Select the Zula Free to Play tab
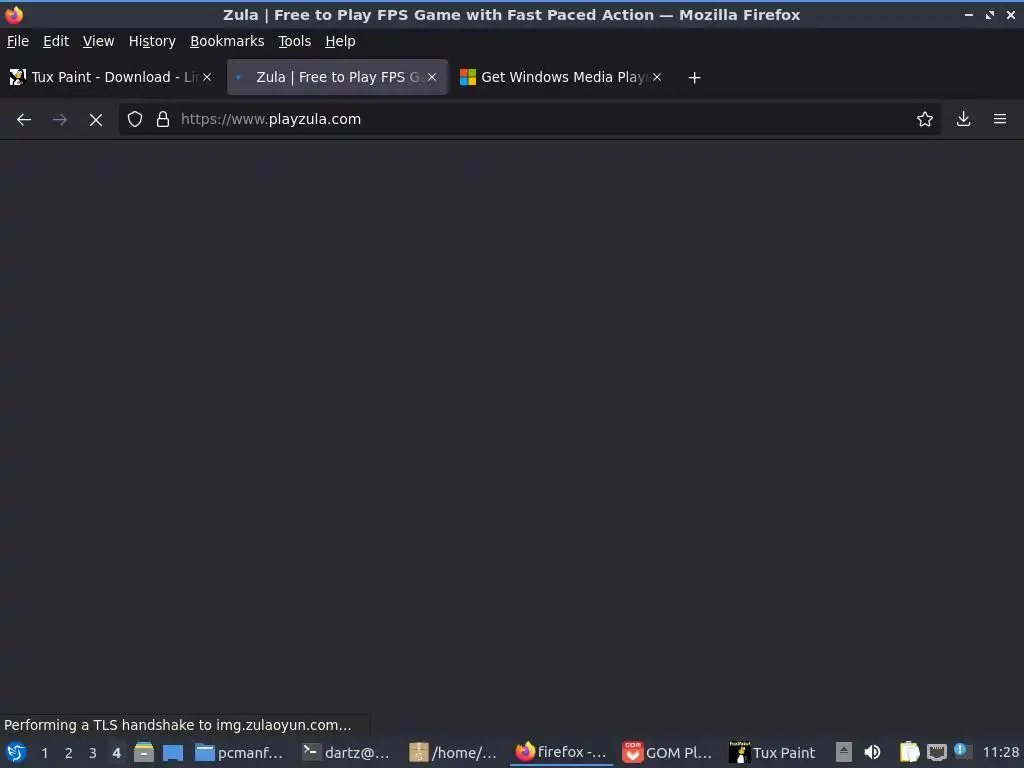 [337, 77]
